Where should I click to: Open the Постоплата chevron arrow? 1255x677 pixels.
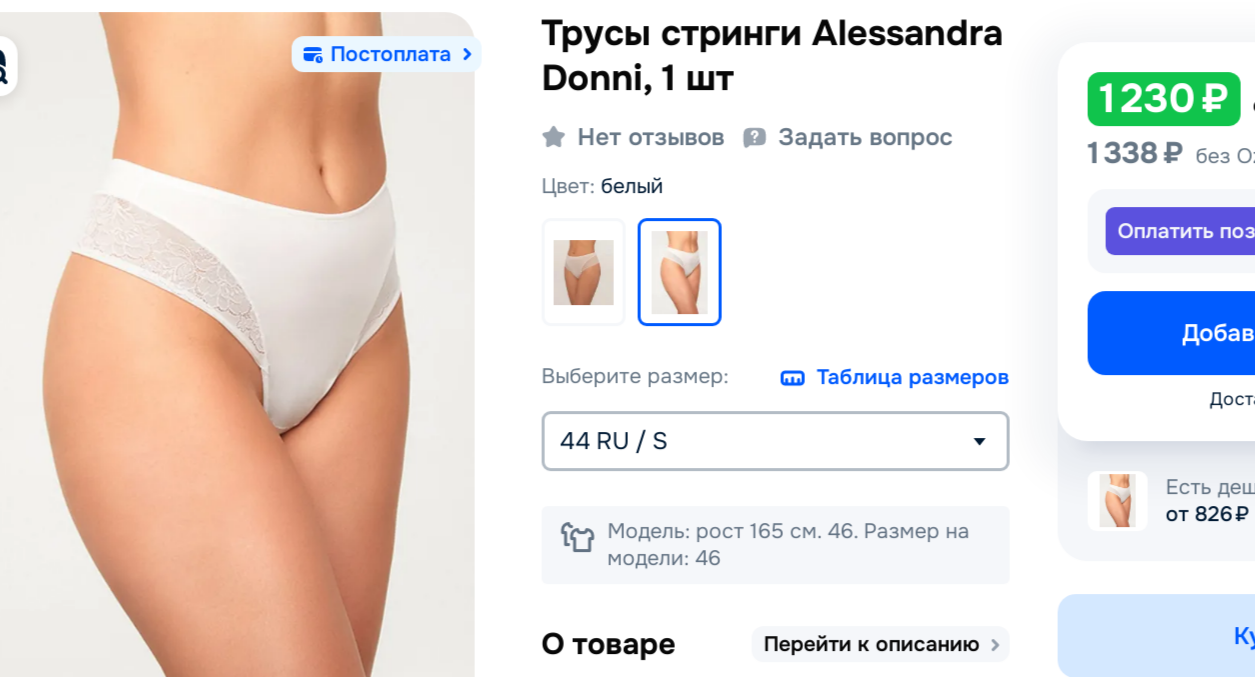[467, 54]
